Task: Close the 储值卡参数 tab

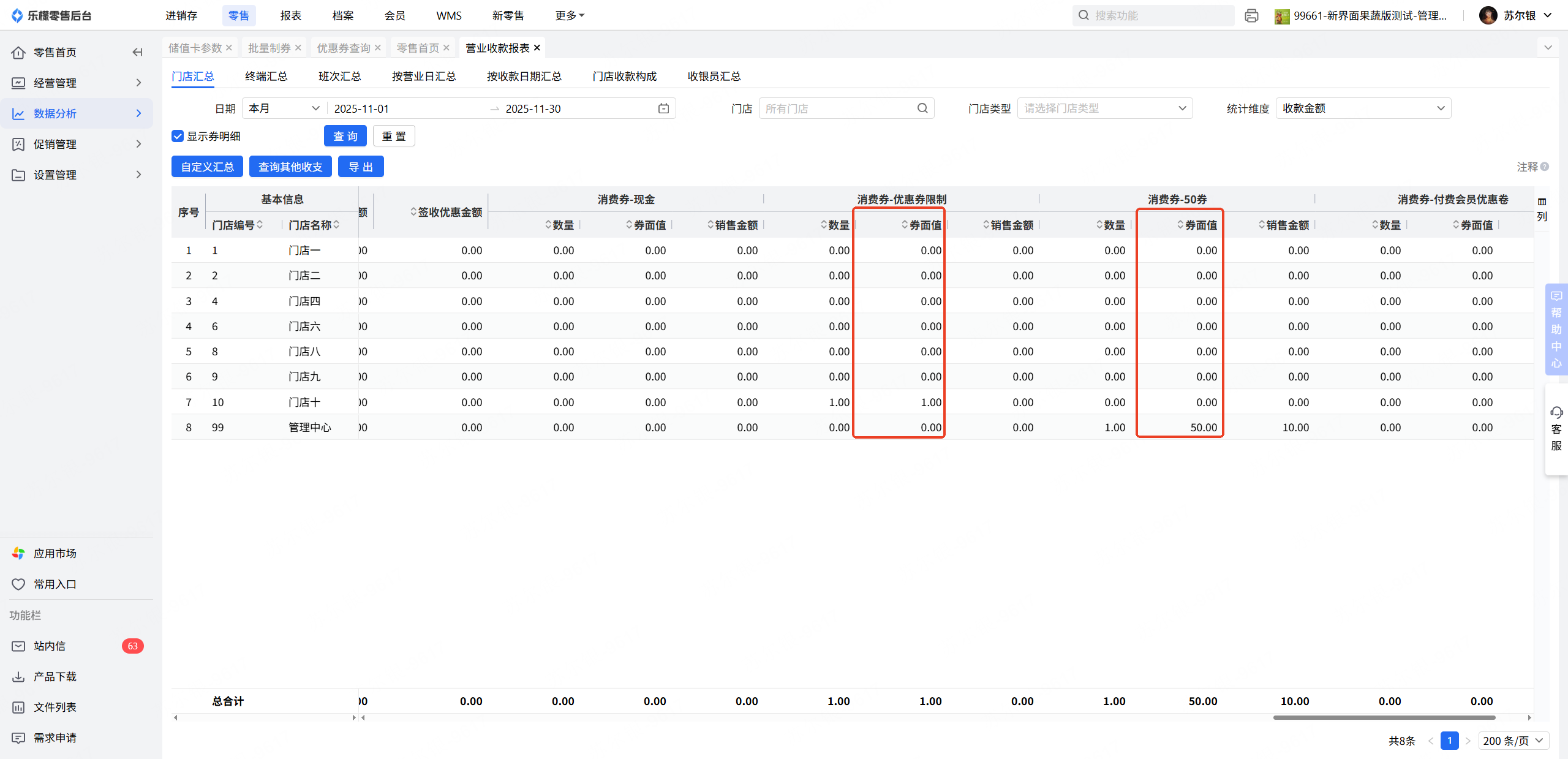Action: coord(229,48)
